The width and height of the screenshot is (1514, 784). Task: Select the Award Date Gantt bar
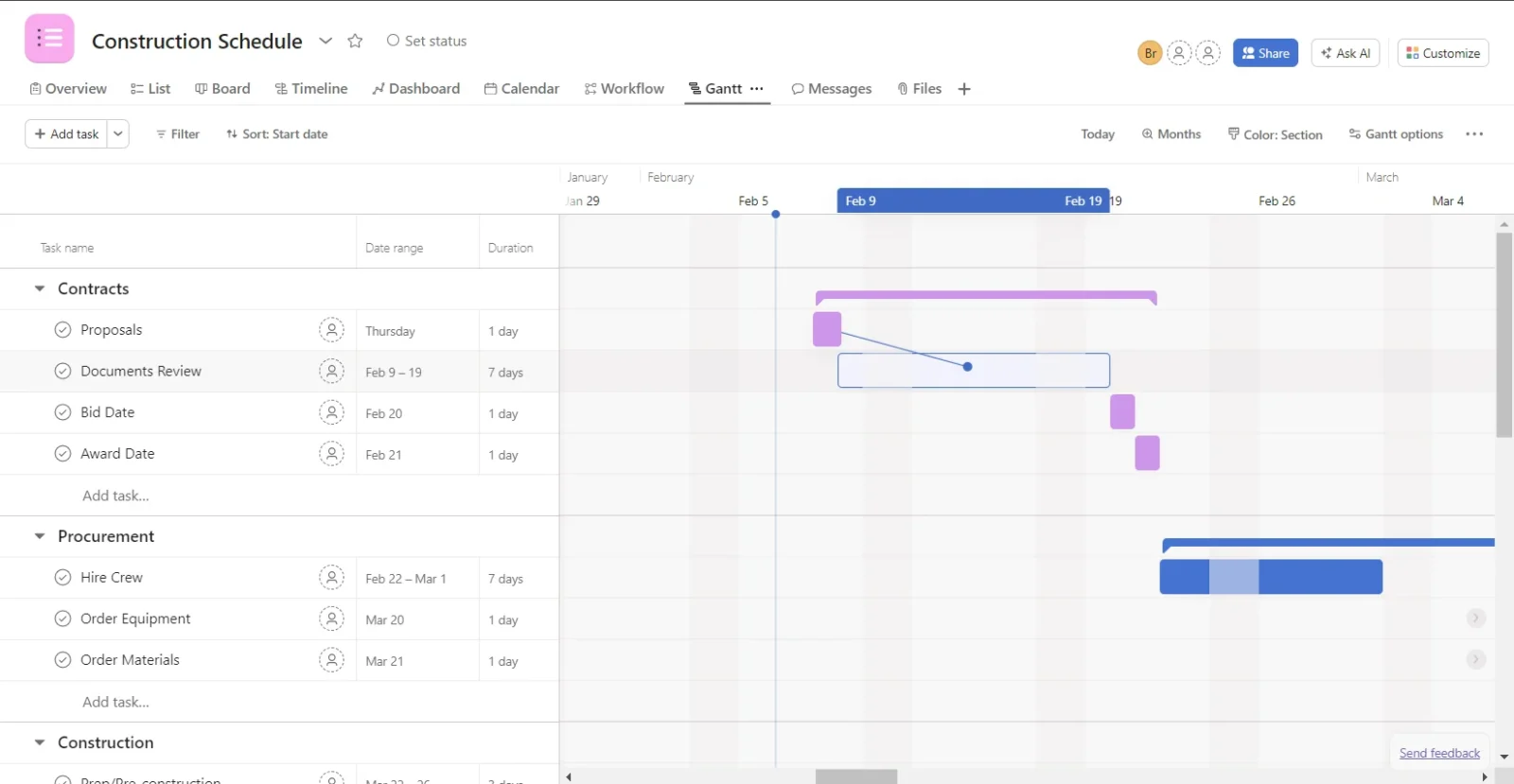[1147, 453]
